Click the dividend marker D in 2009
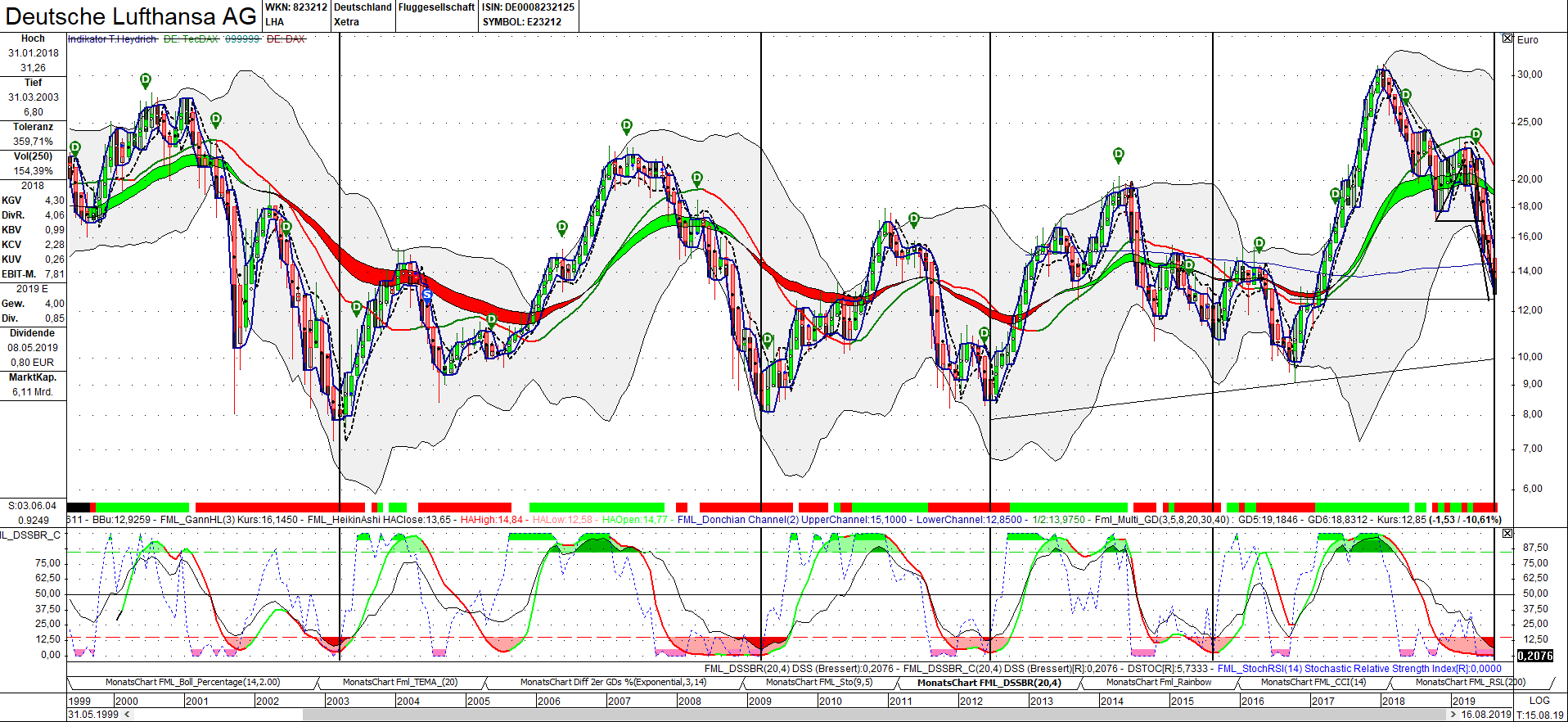 tap(768, 340)
